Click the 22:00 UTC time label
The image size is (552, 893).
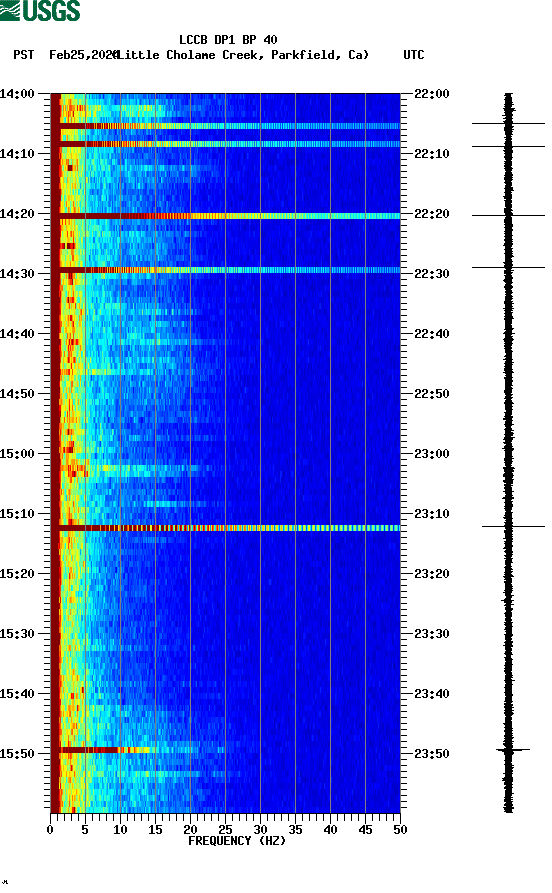[432, 93]
